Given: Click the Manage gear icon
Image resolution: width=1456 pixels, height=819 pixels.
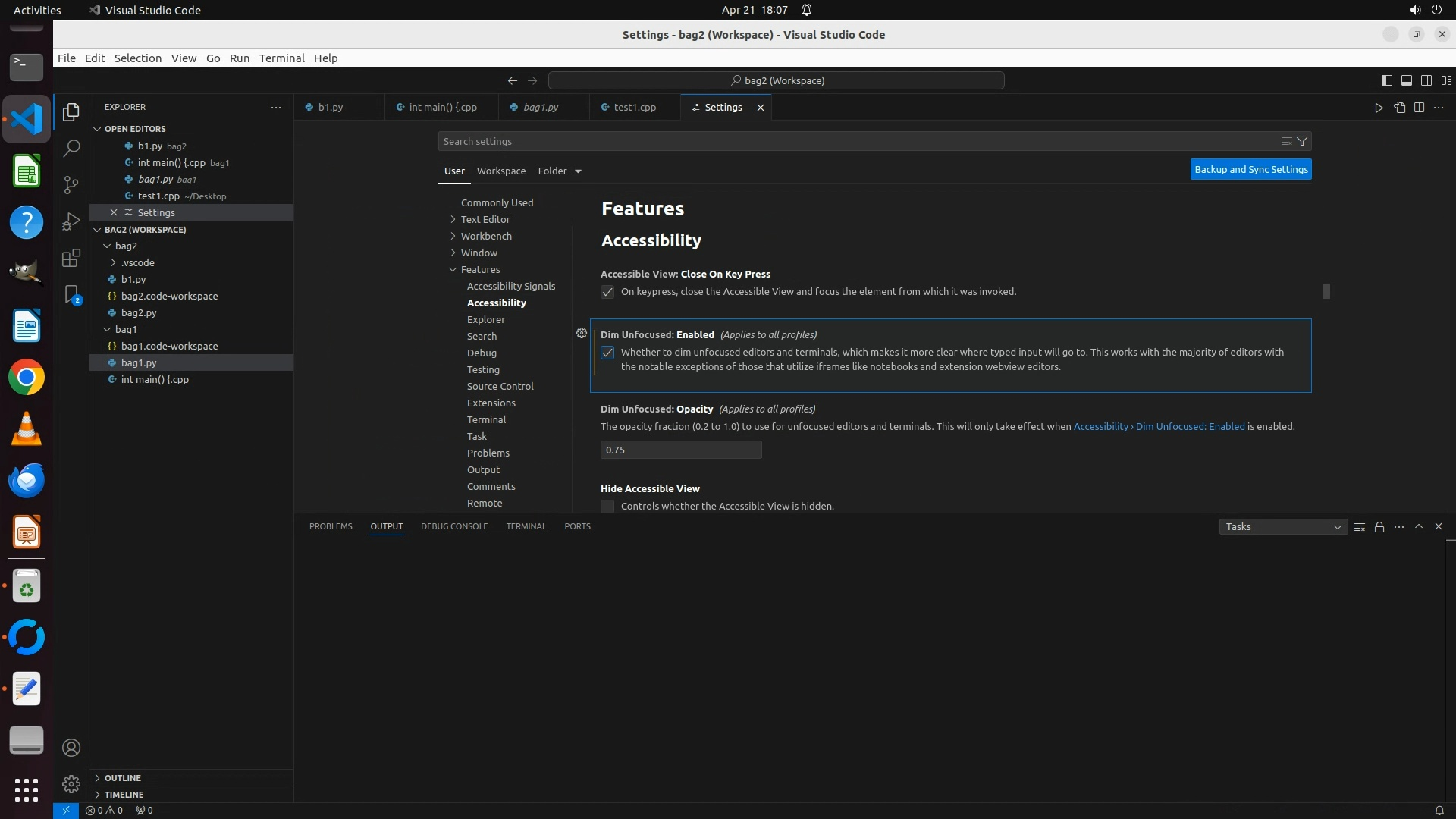Looking at the screenshot, I should (x=71, y=783).
